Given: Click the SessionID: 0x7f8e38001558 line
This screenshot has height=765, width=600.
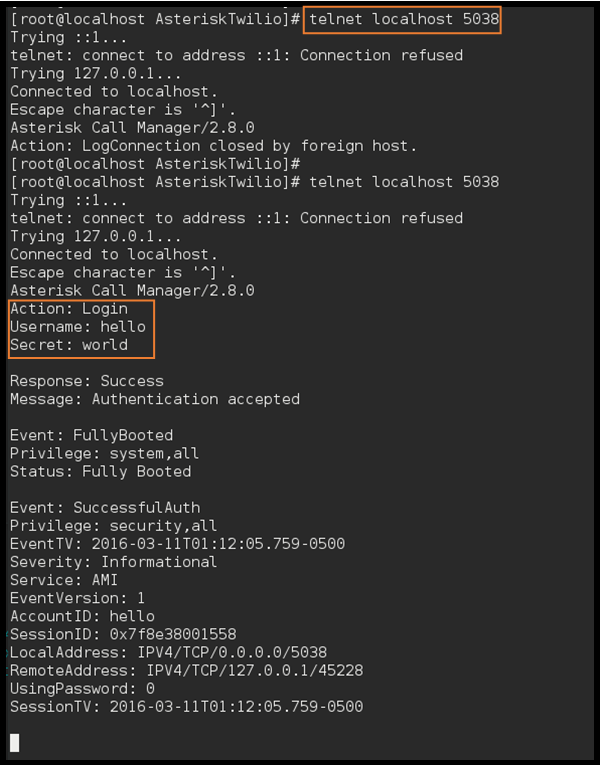Looking at the screenshot, I should pos(123,634).
